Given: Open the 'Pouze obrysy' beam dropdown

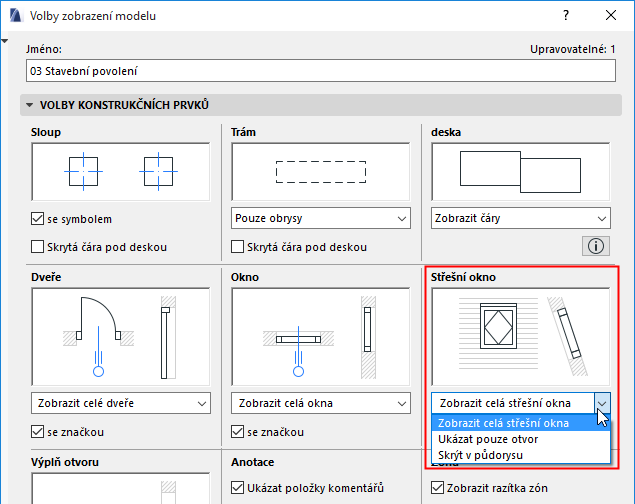Looking at the screenshot, I should pos(320,218).
